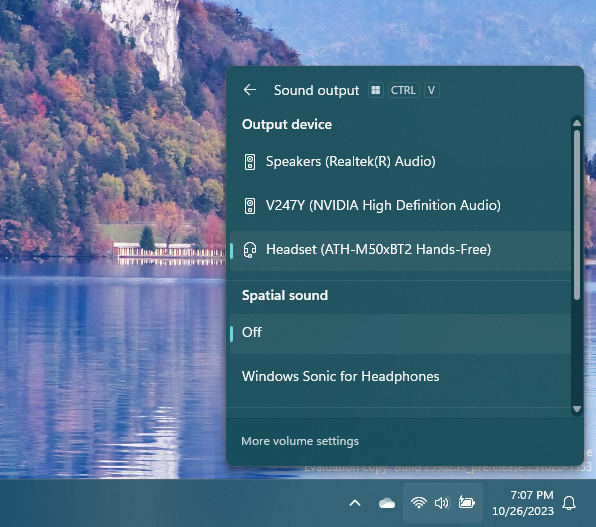Click the Spatial sound heading
The height and width of the screenshot is (527, 596).
click(285, 295)
